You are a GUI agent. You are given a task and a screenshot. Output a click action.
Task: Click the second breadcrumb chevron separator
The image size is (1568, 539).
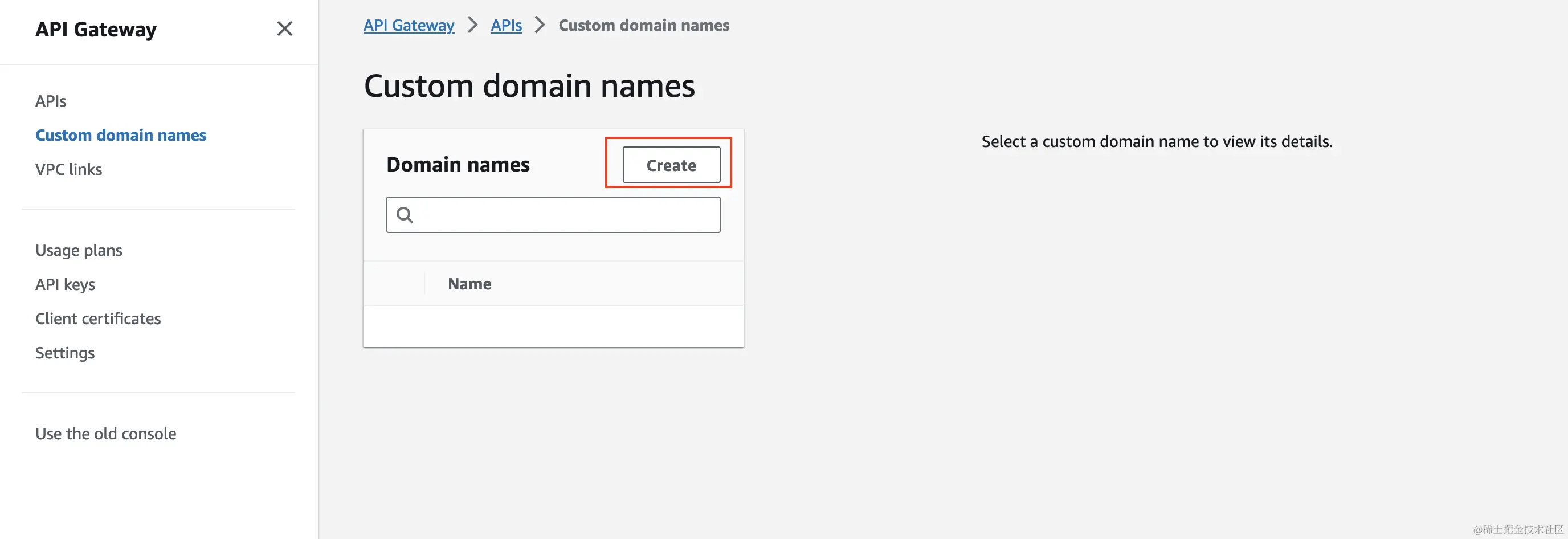point(540,26)
